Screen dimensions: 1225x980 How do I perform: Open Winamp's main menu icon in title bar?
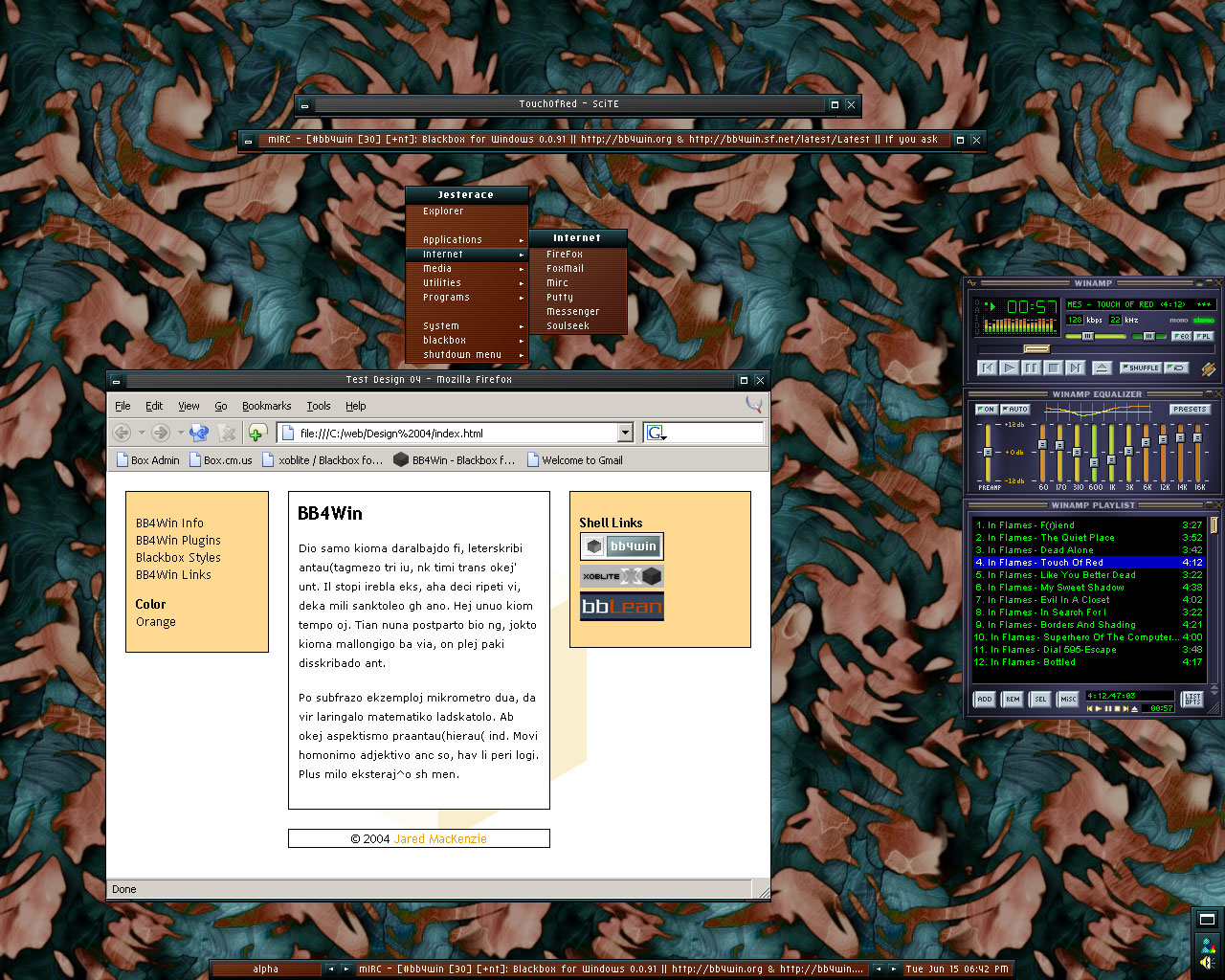tap(971, 283)
